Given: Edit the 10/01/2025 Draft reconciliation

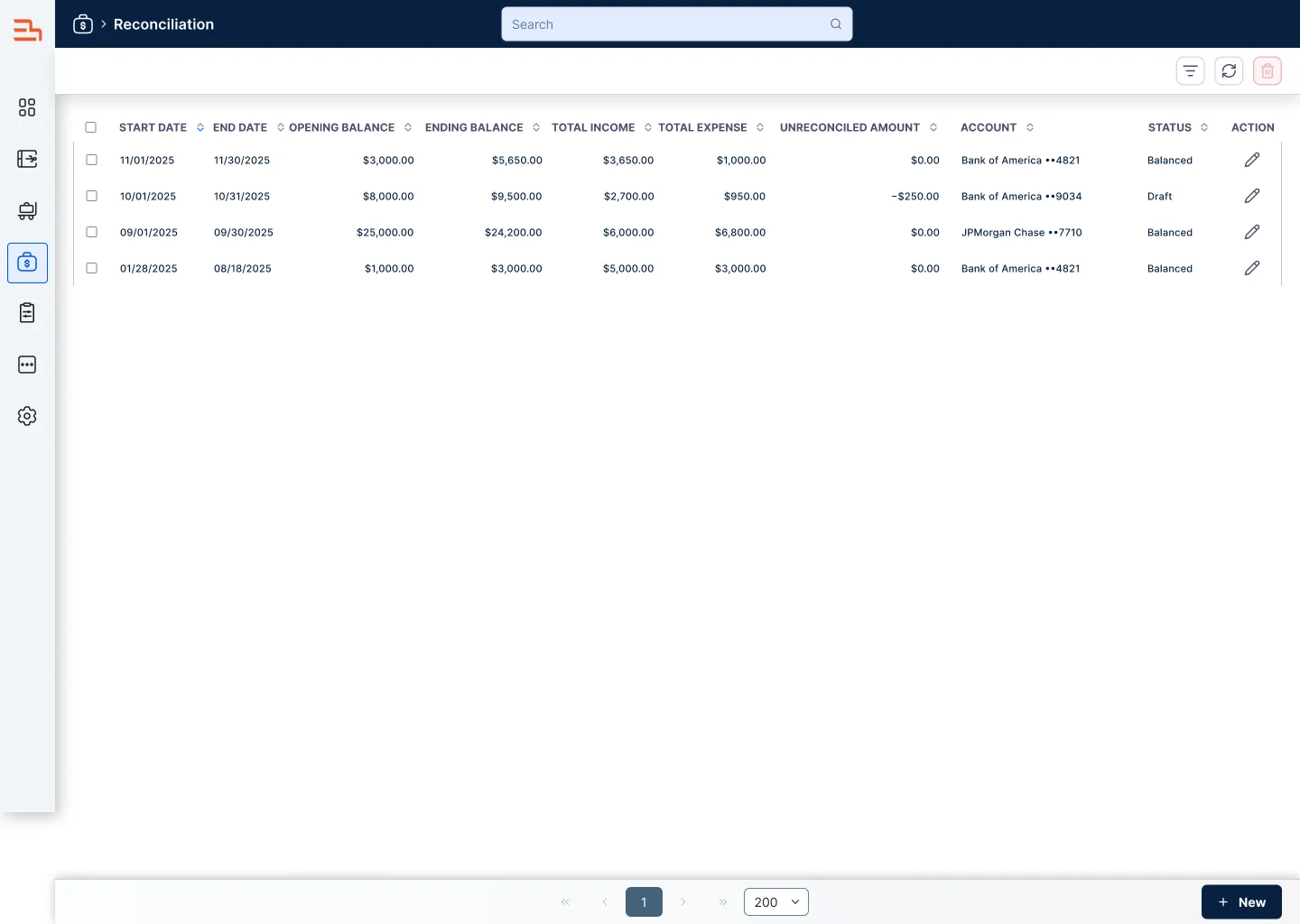Looking at the screenshot, I should click(1252, 196).
